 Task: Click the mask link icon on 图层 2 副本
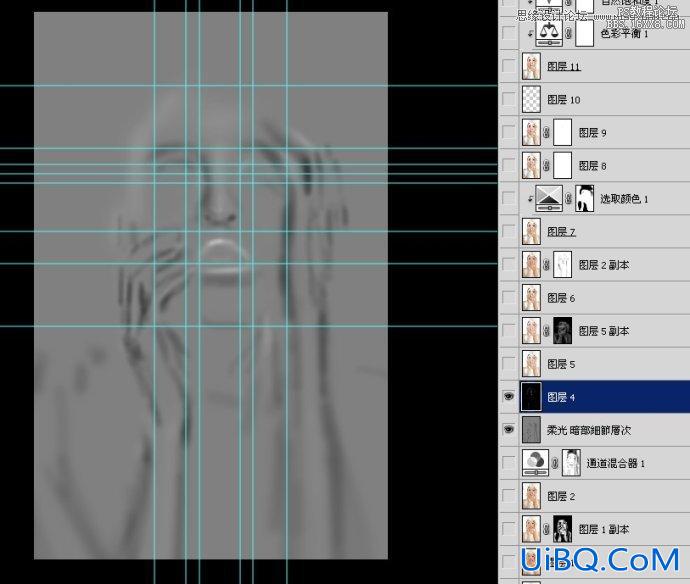click(547, 264)
